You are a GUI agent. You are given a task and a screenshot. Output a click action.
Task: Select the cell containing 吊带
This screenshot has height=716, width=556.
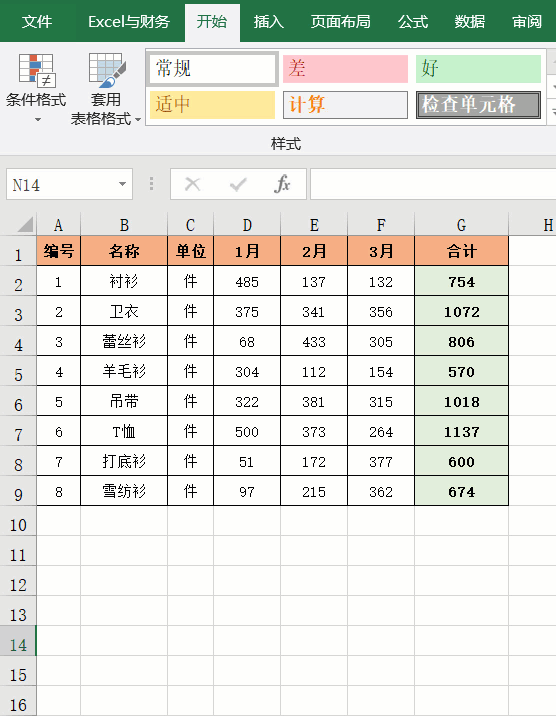click(124, 401)
